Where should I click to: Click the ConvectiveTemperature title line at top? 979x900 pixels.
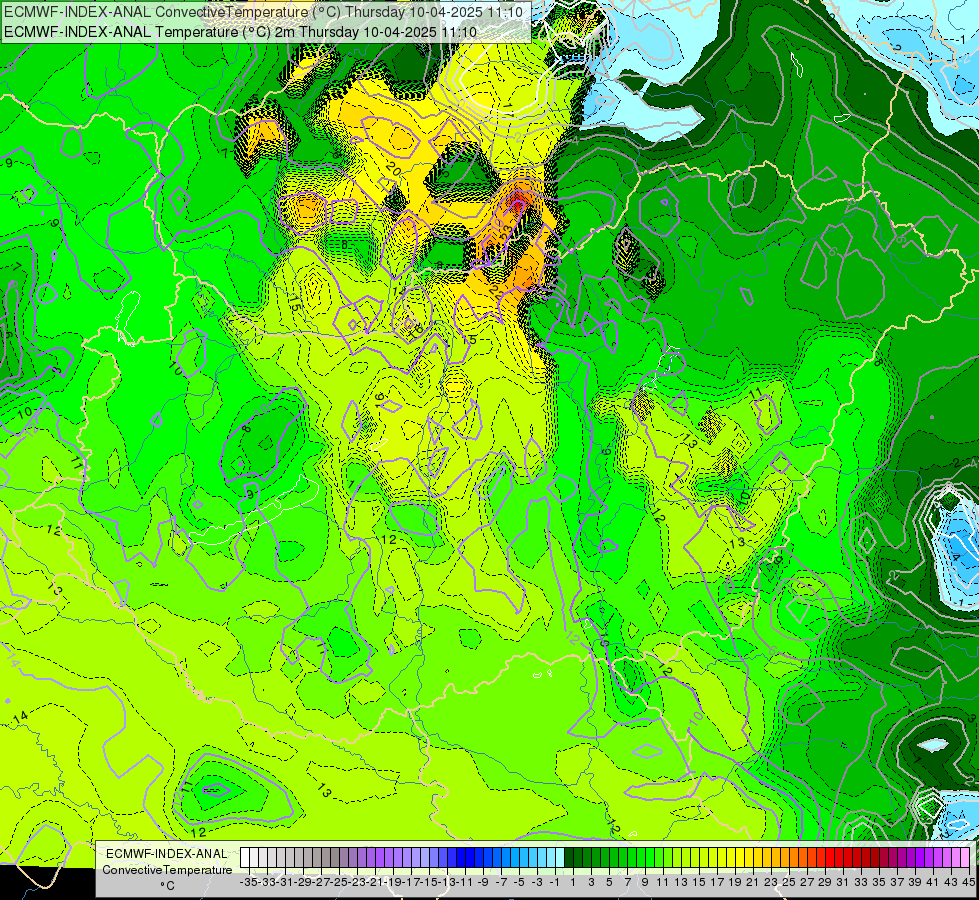coord(263,12)
